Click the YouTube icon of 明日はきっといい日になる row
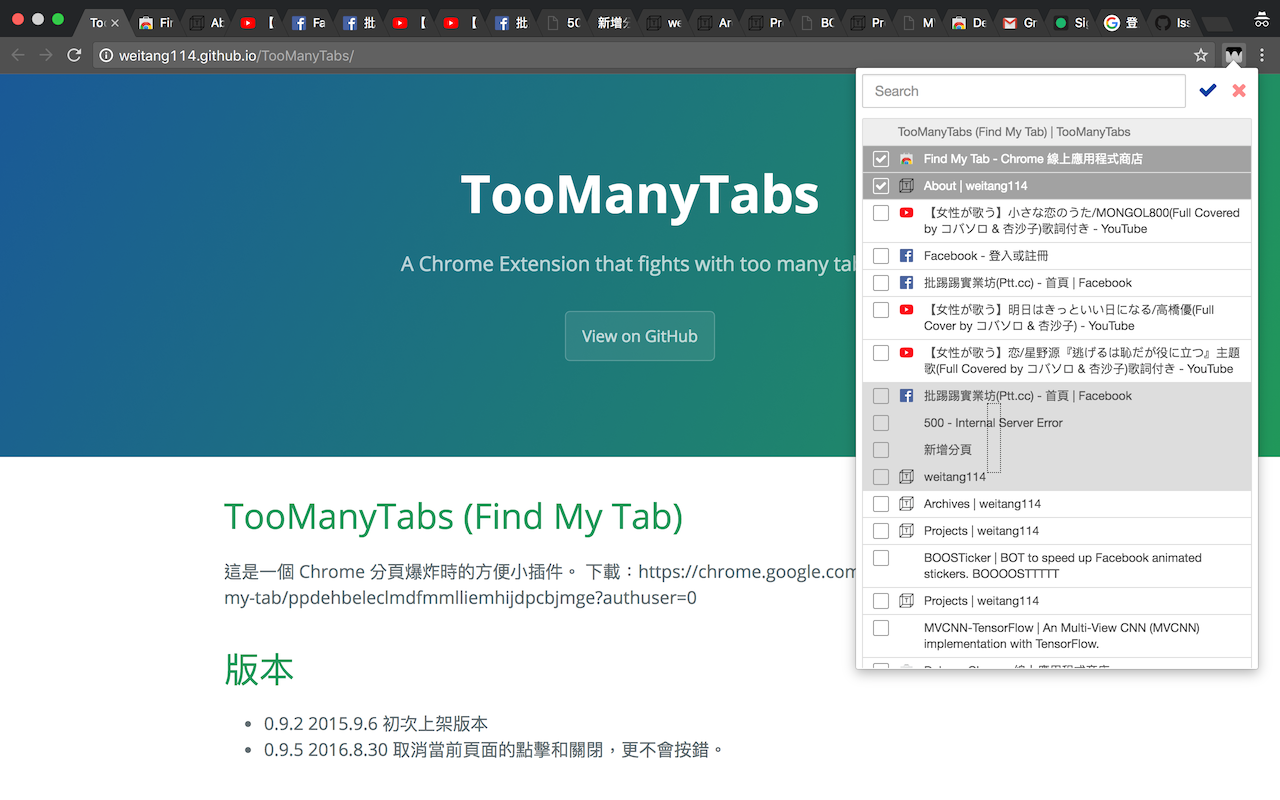Screen dimensions: 1280x800 (906, 310)
